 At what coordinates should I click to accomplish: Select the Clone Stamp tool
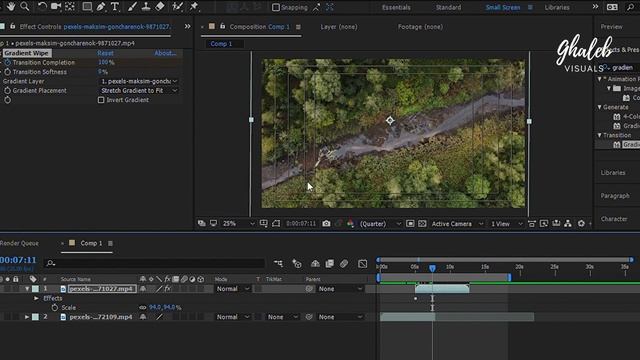click(146, 6)
